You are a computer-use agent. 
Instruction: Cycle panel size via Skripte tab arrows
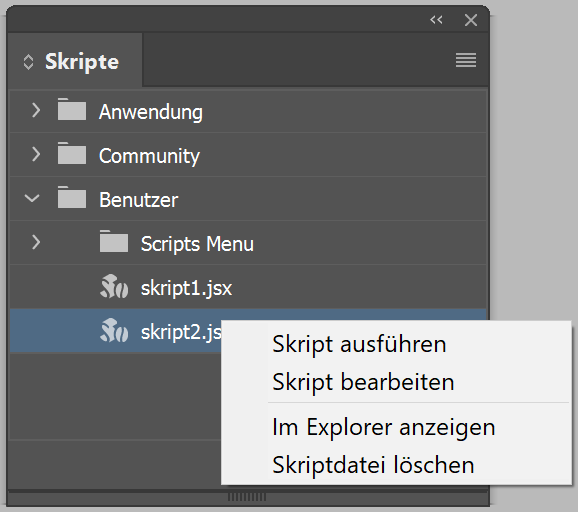[28, 62]
